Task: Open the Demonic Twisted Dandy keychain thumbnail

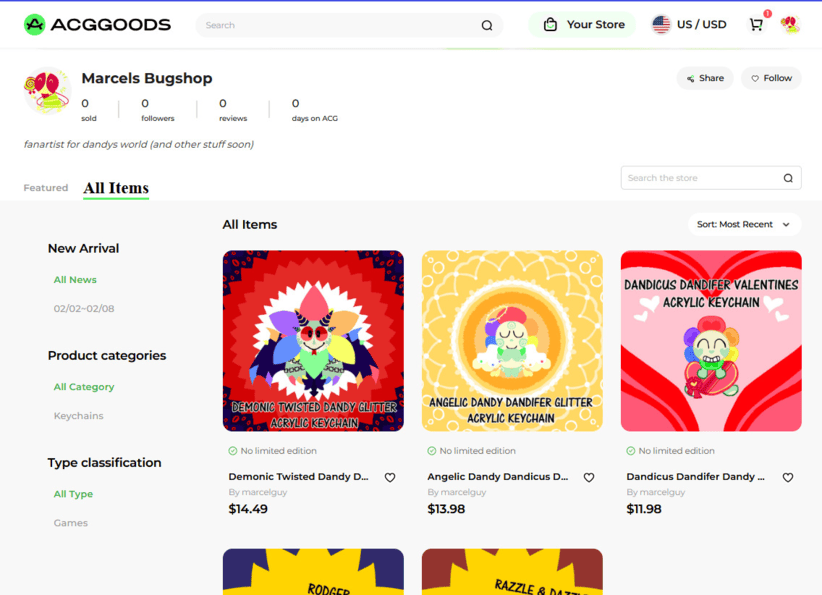Action: [x=313, y=341]
